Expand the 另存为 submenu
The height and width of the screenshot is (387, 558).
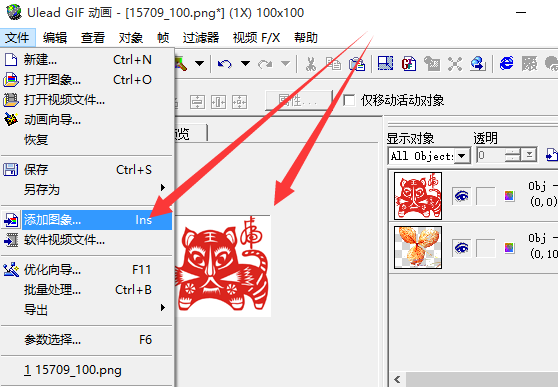(x=86, y=189)
